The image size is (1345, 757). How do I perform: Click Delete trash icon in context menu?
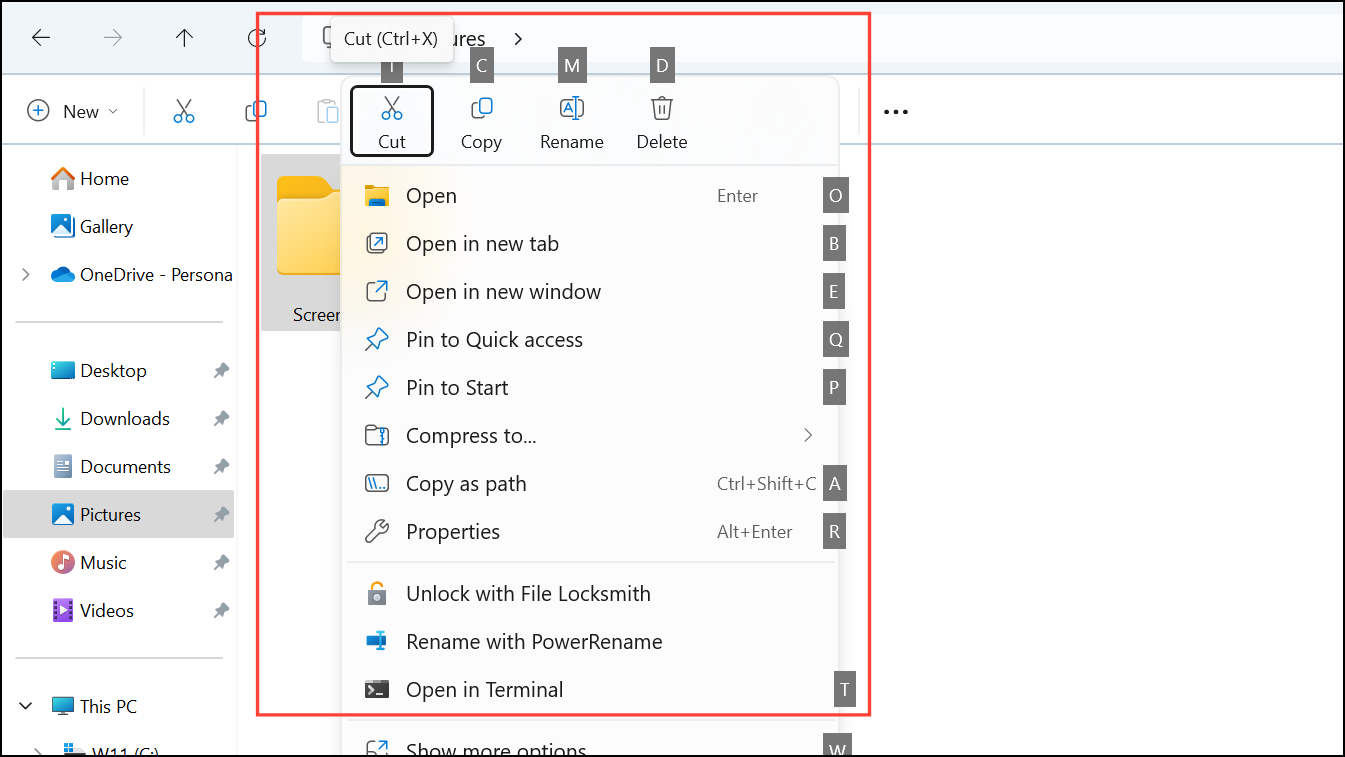coord(662,108)
